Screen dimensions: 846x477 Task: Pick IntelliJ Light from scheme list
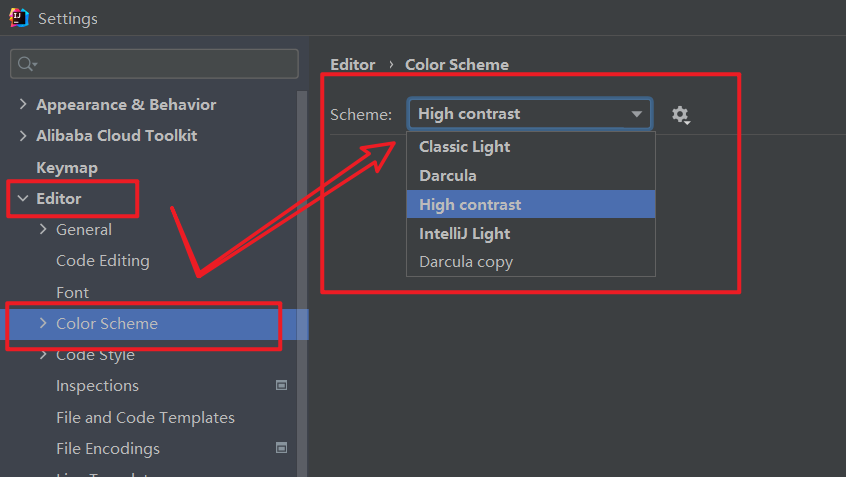coord(465,234)
